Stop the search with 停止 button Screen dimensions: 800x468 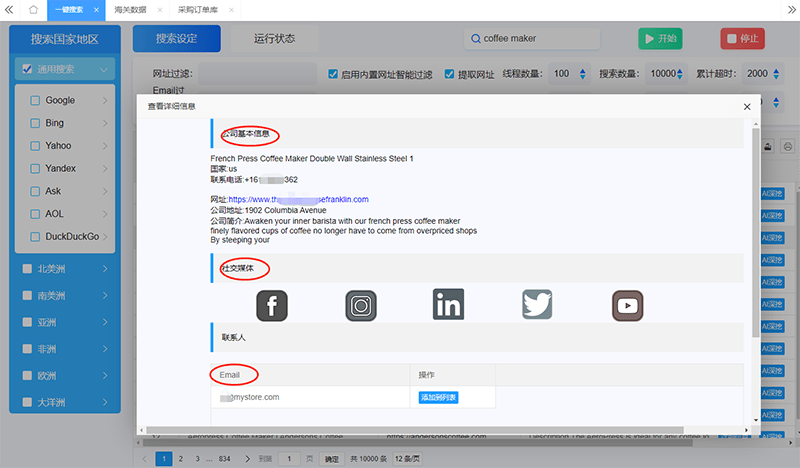742,39
